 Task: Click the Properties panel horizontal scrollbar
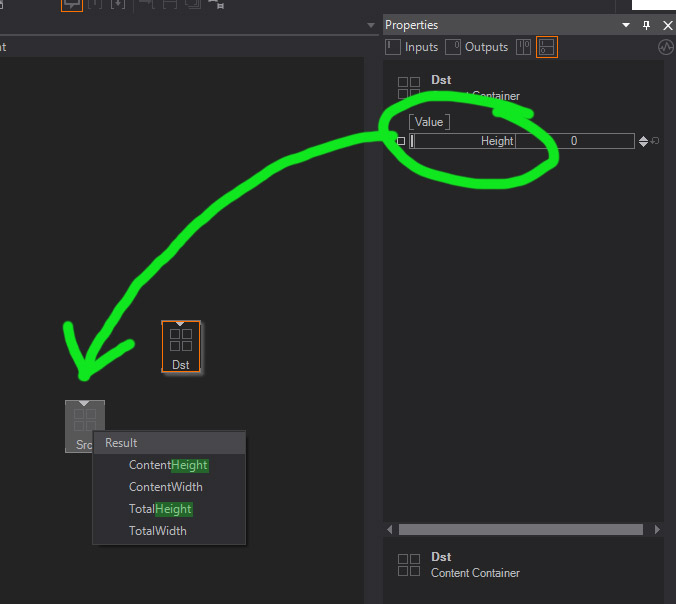[x=522, y=529]
